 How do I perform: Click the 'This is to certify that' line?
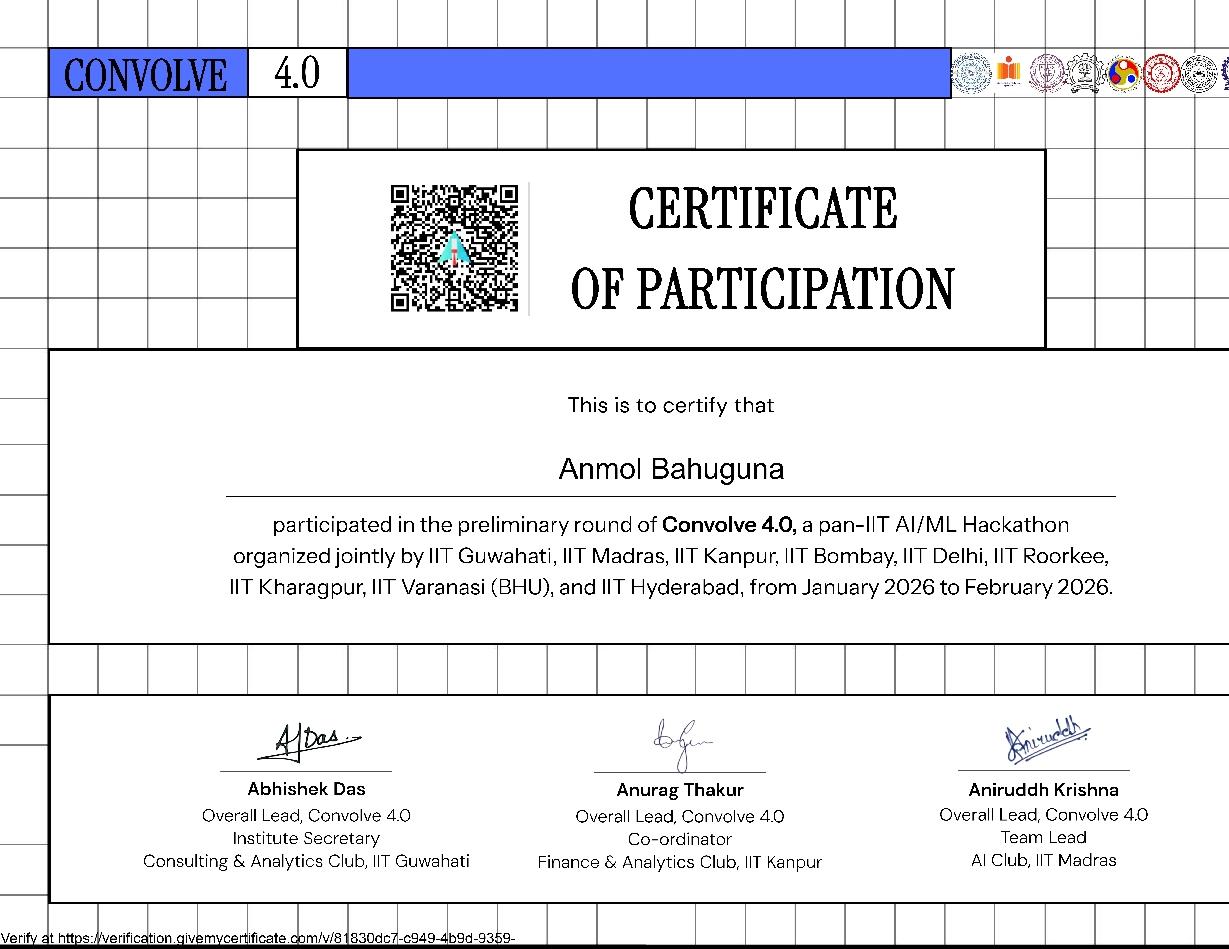[671, 405]
